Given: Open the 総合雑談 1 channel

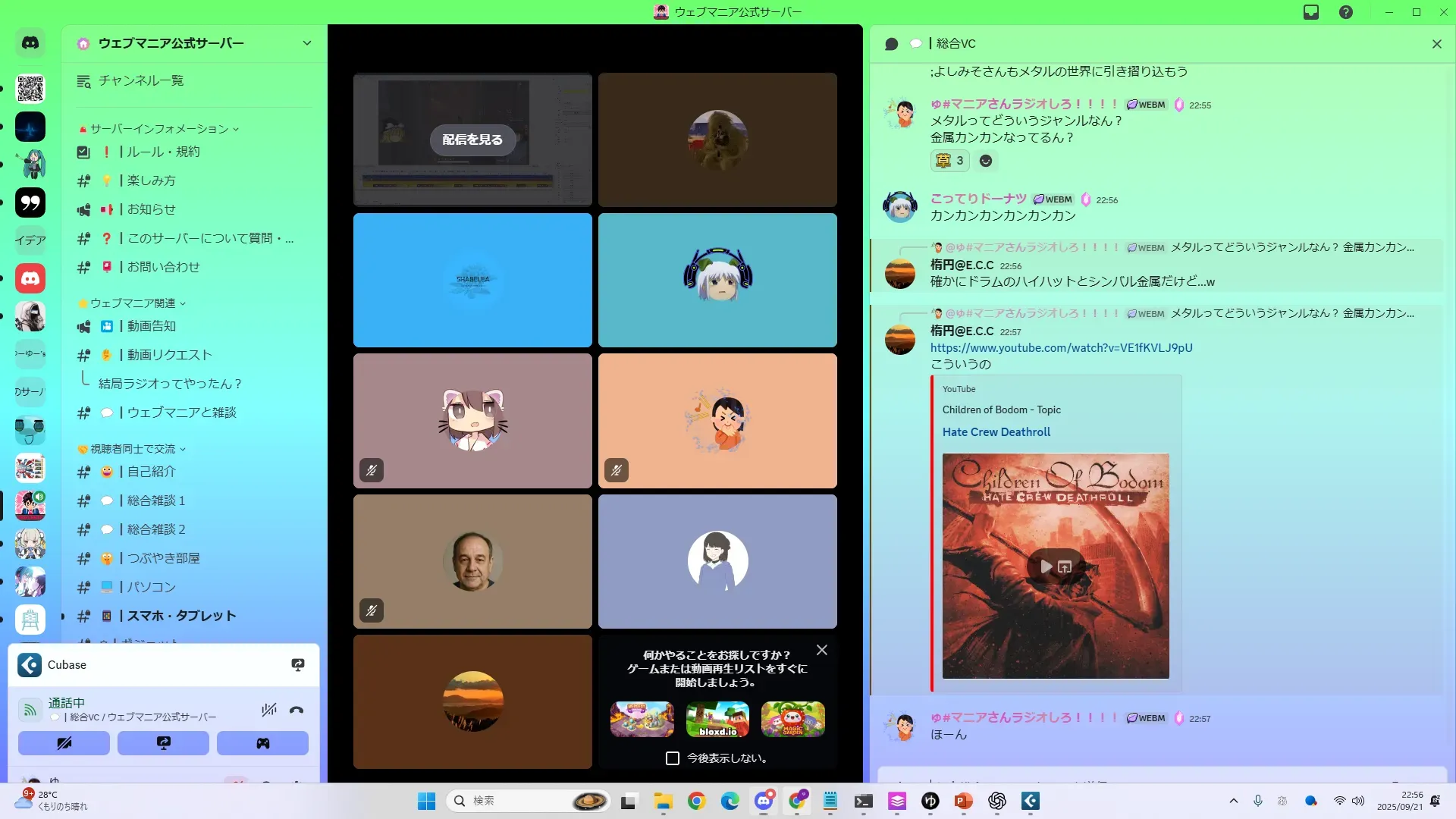Looking at the screenshot, I should [x=156, y=500].
